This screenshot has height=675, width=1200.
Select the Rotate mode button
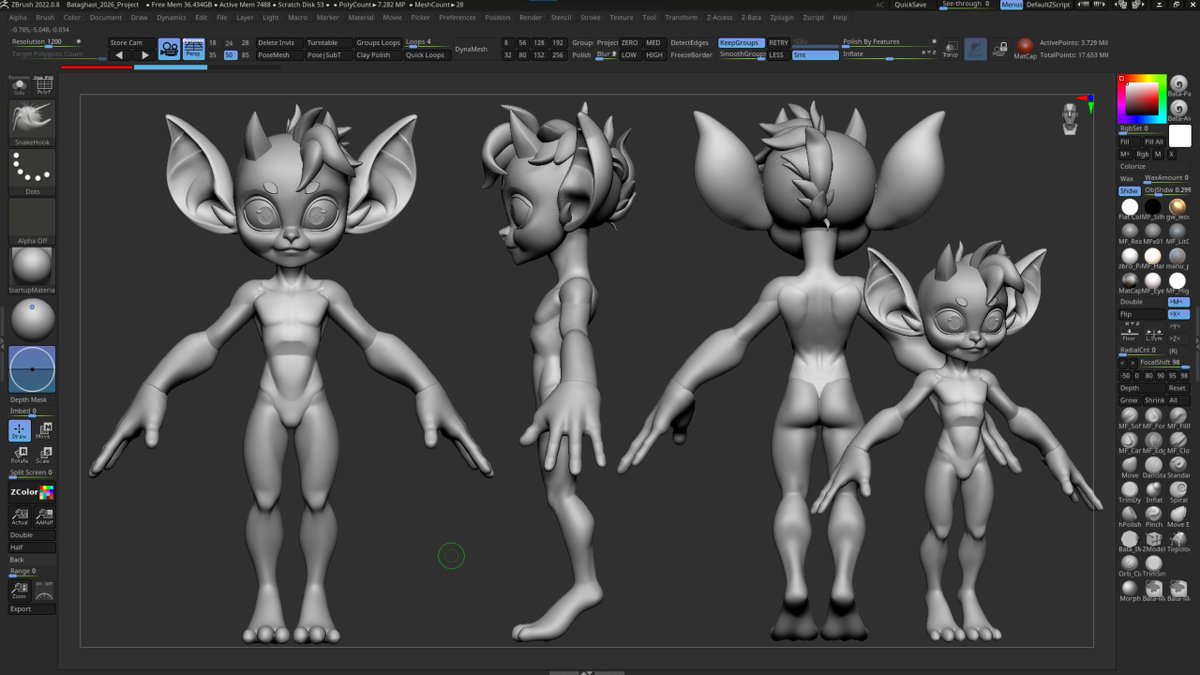20,455
